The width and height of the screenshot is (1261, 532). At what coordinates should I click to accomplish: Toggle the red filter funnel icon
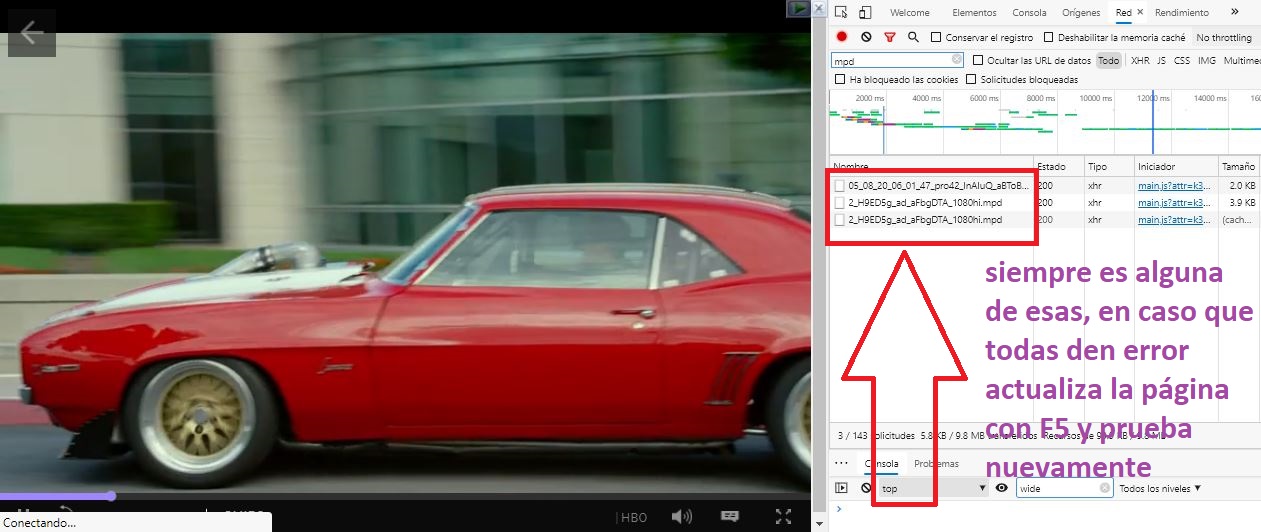click(x=889, y=37)
